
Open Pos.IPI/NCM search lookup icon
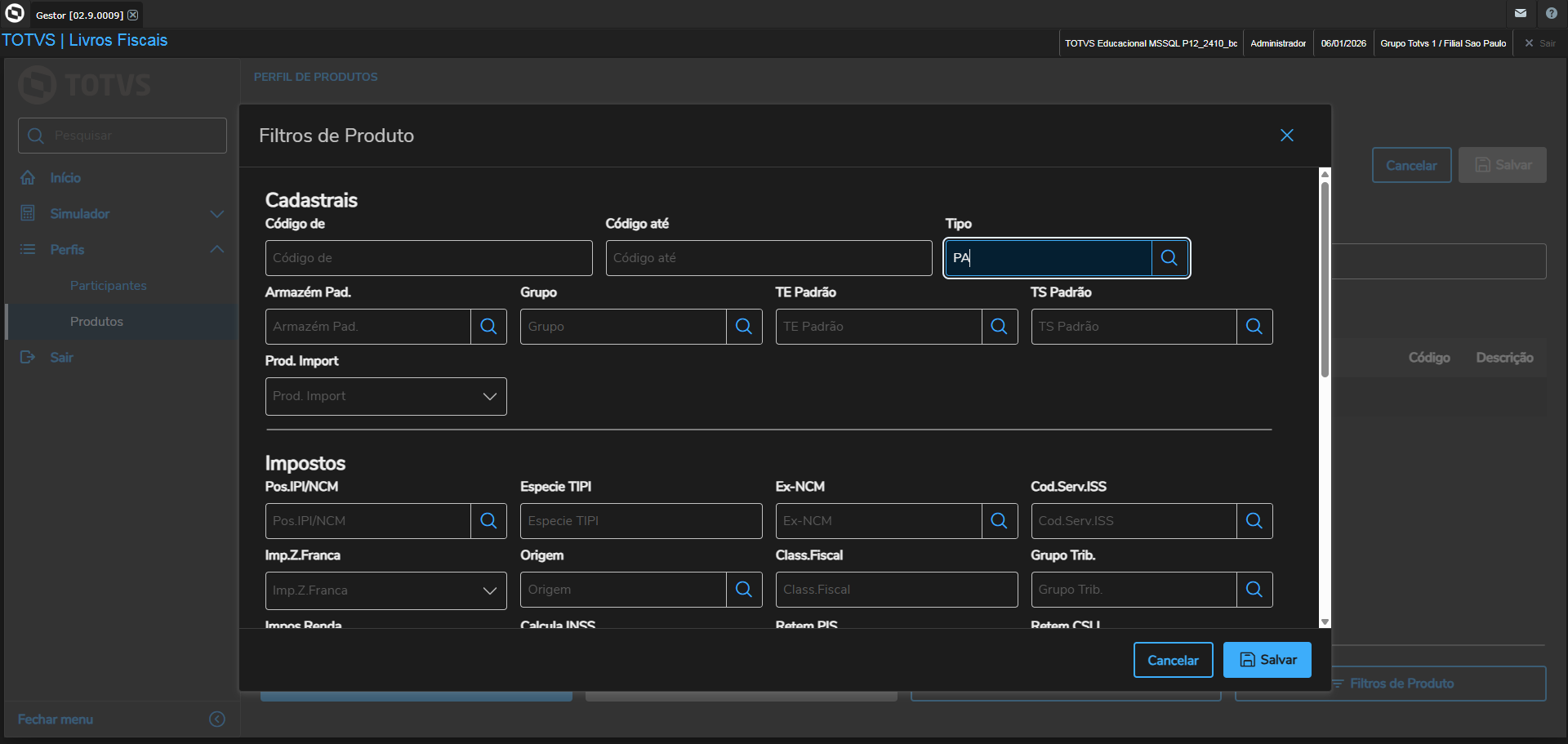click(x=488, y=521)
